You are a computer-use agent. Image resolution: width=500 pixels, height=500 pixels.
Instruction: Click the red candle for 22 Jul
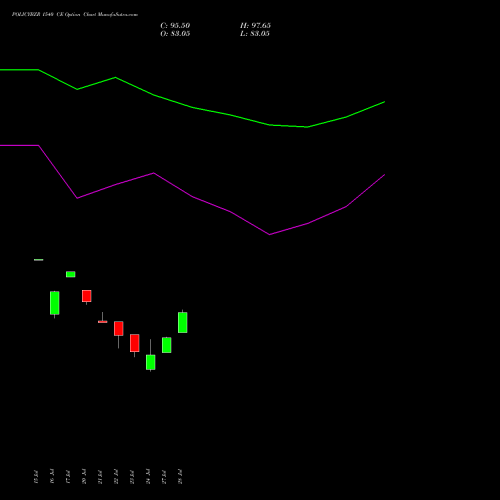point(119,329)
